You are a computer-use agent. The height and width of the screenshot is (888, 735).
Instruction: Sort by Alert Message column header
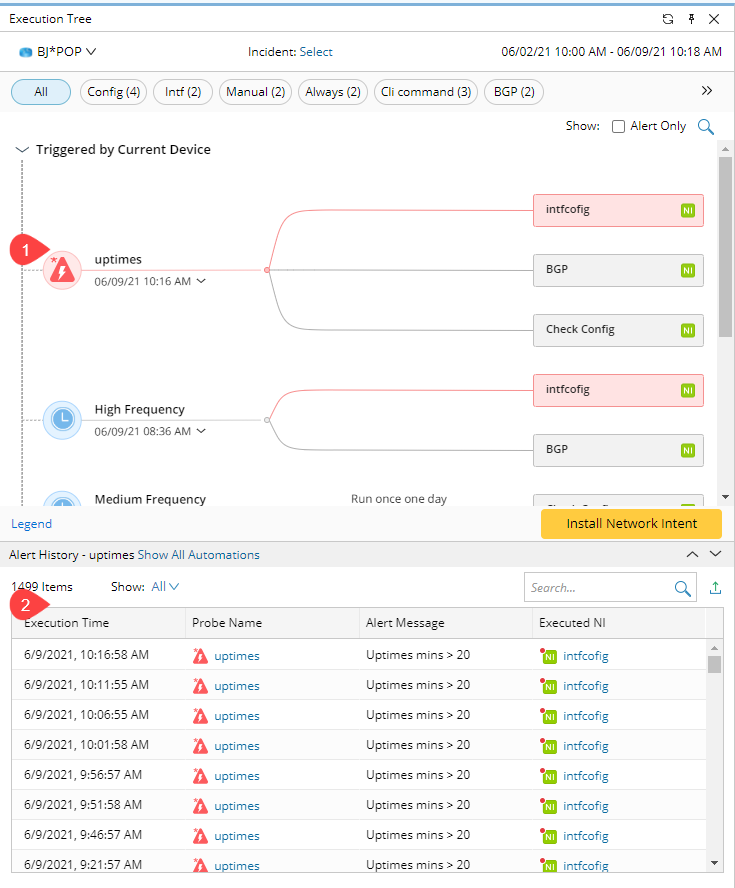(x=446, y=623)
